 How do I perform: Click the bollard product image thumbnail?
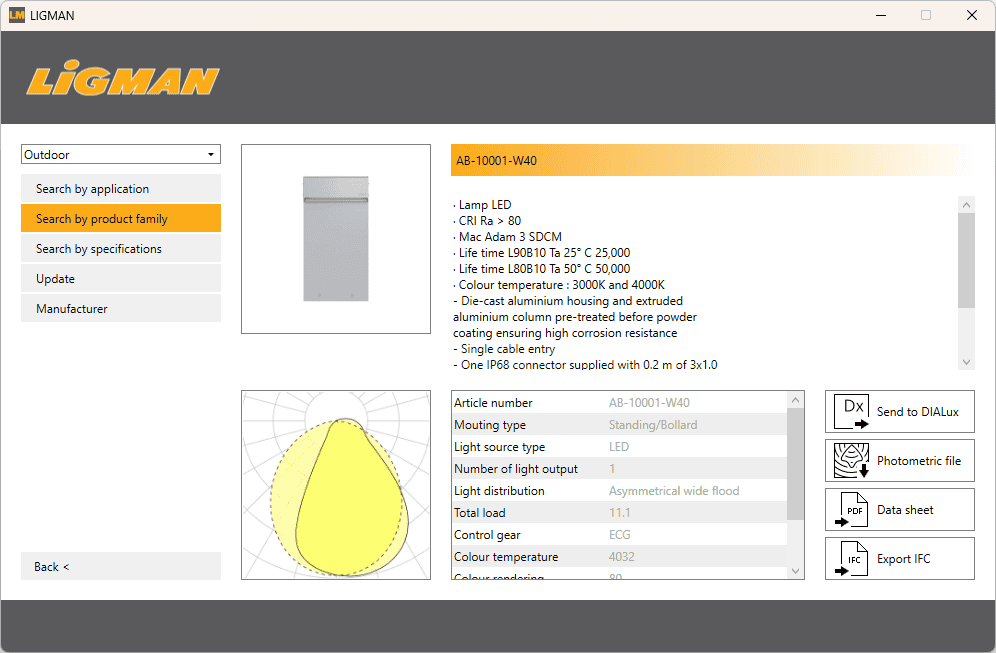click(x=336, y=239)
